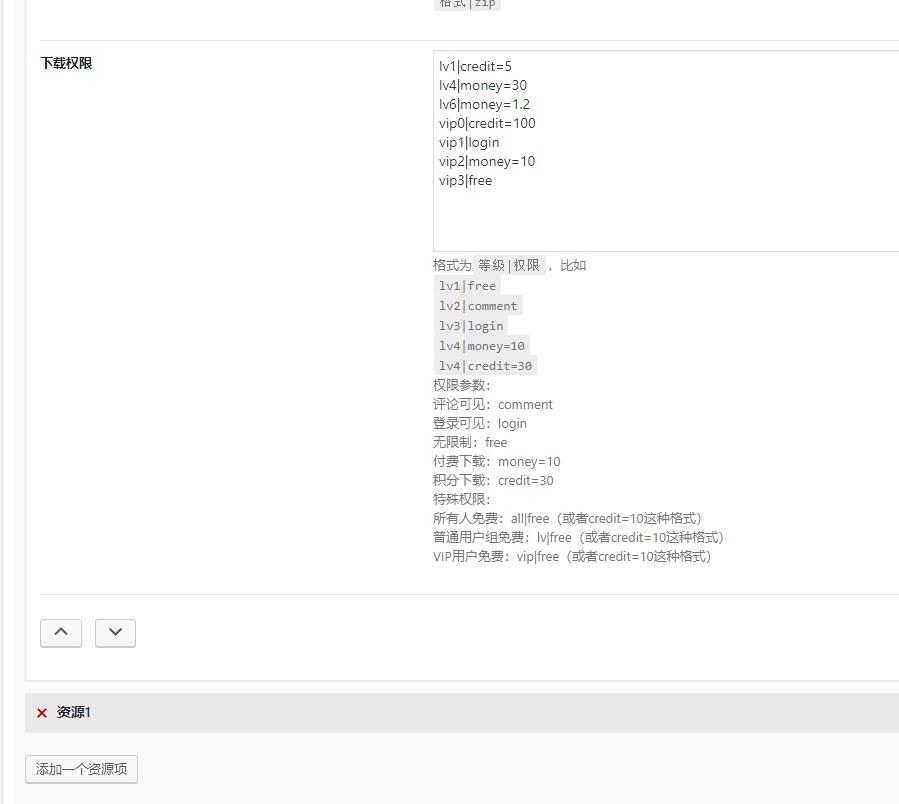Focus the 下载权限 textarea
Viewport: 899px width, 804px height.
coord(666,151)
